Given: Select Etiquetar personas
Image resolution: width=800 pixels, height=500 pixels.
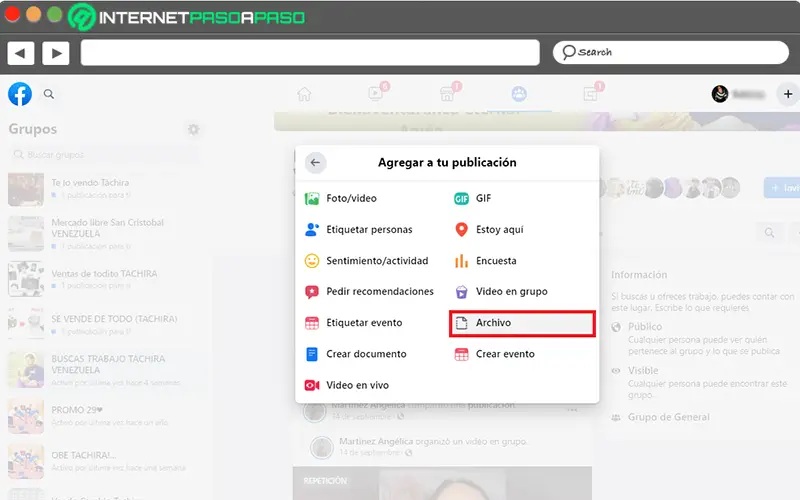Looking at the screenshot, I should tap(358, 230).
